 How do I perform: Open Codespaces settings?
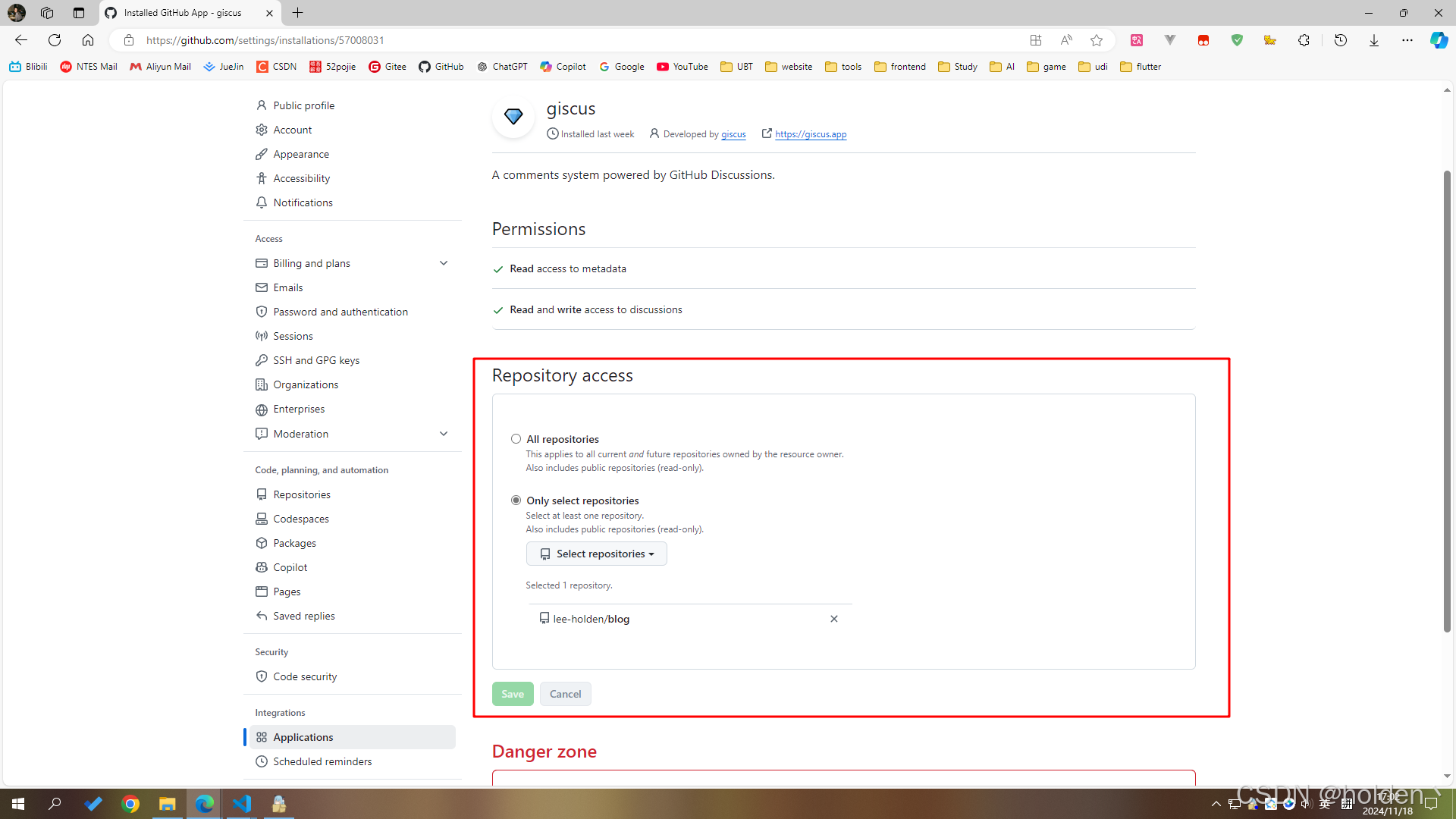coord(301,519)
